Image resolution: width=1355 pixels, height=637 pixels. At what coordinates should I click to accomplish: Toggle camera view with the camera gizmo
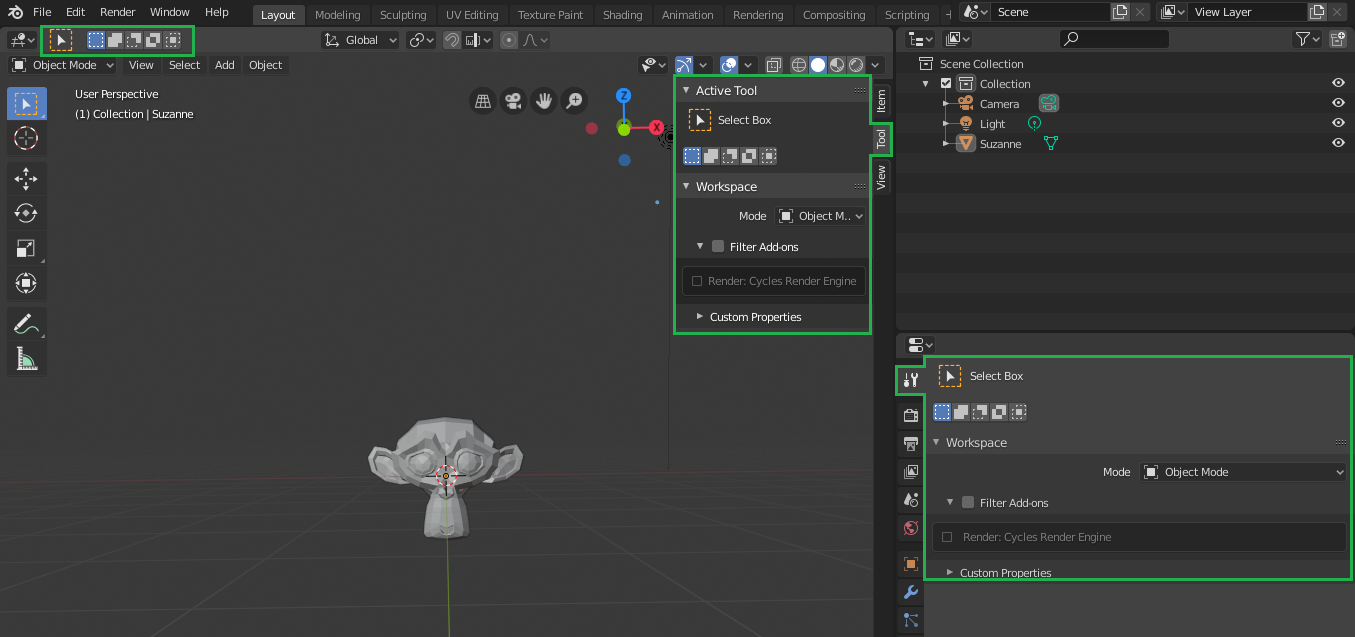click(x=513, y=100)
